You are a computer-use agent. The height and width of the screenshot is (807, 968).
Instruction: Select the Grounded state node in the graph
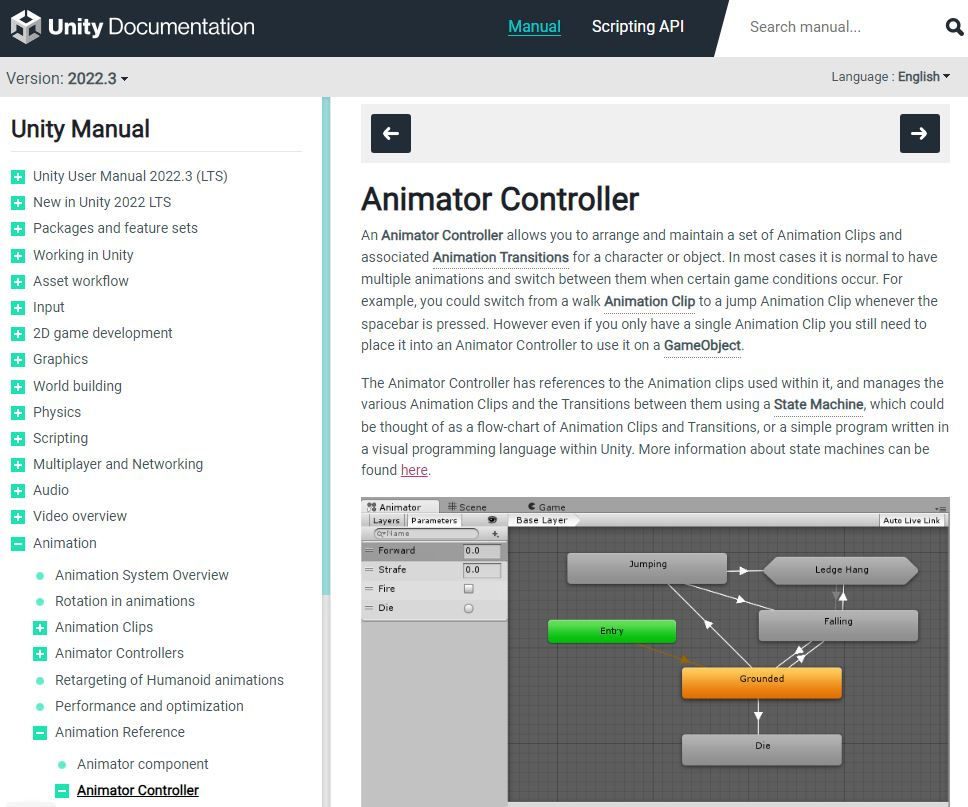(x=761, y=679)
